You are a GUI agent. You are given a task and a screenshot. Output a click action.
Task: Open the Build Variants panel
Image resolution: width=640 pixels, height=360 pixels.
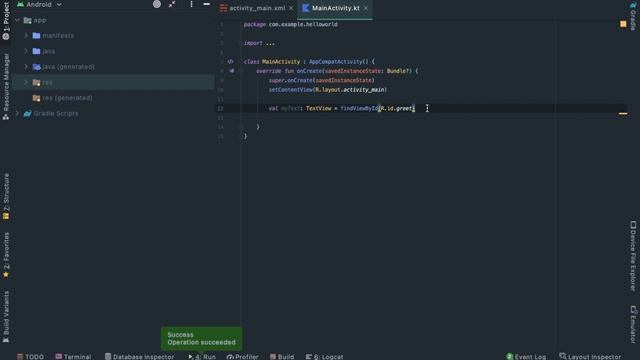coord(6,317)
